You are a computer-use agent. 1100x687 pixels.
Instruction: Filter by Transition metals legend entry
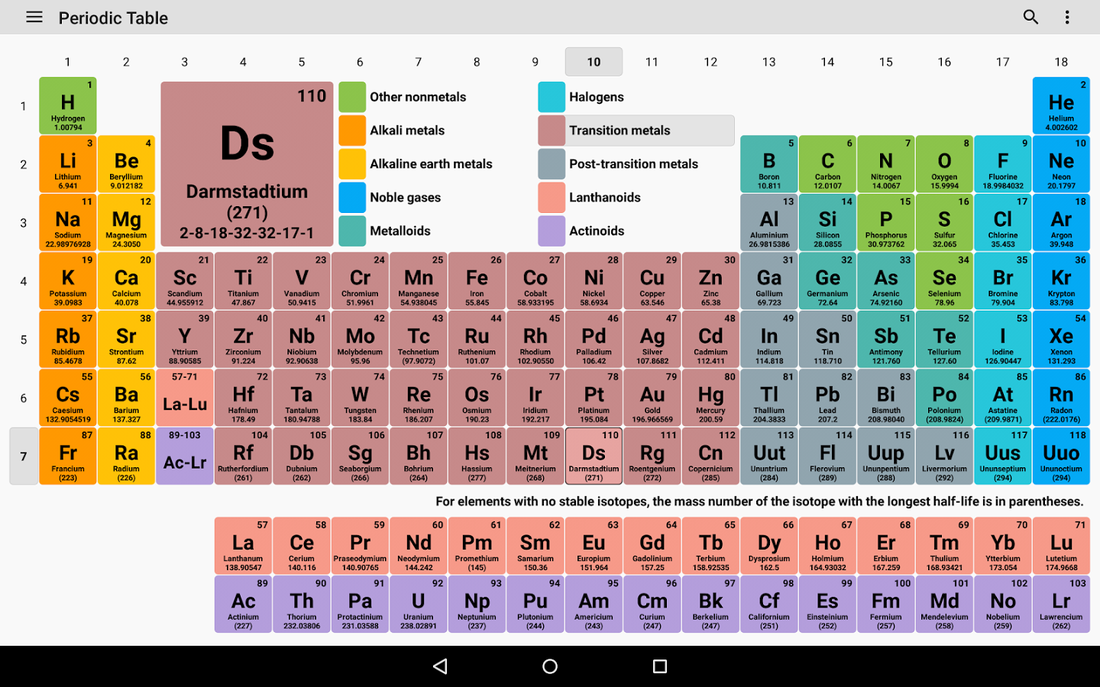(x=636, y=131)
